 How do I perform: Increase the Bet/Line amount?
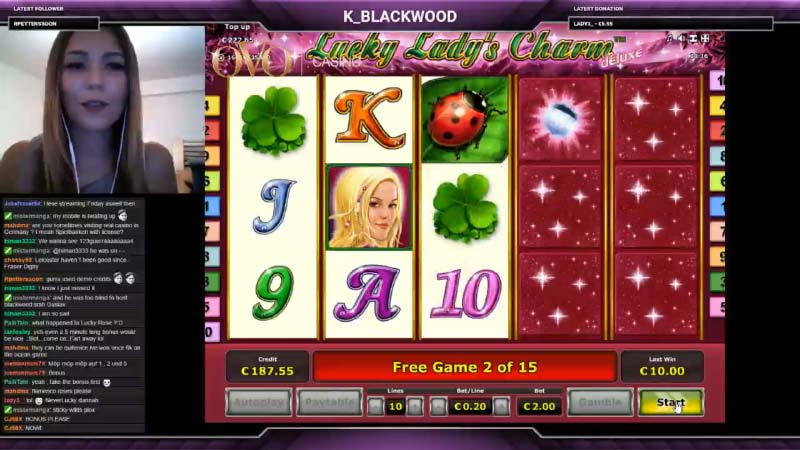(x=502, y=407)
